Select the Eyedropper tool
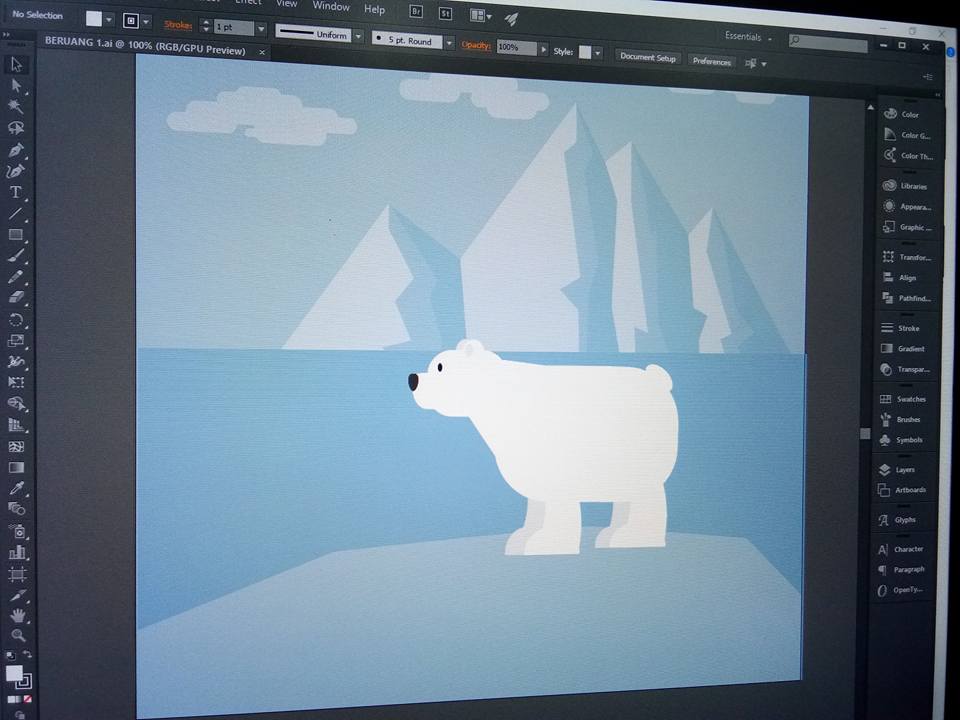The height and width of the screenshot is (720, 960). [x=16, y=489]
